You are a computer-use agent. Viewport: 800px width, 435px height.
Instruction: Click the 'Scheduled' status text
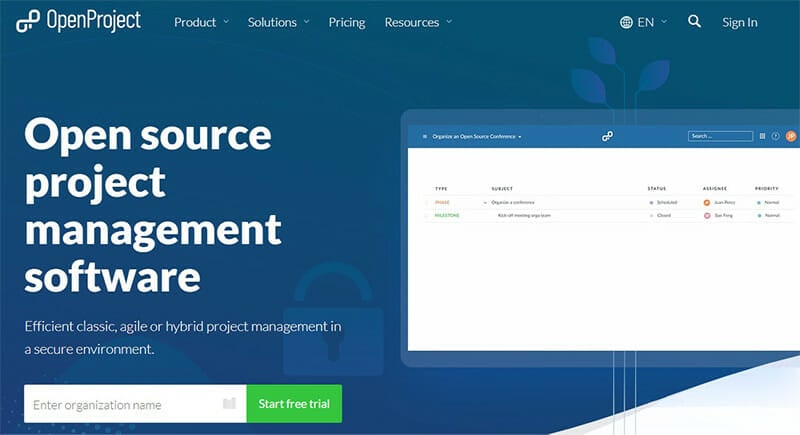(667, 202)
